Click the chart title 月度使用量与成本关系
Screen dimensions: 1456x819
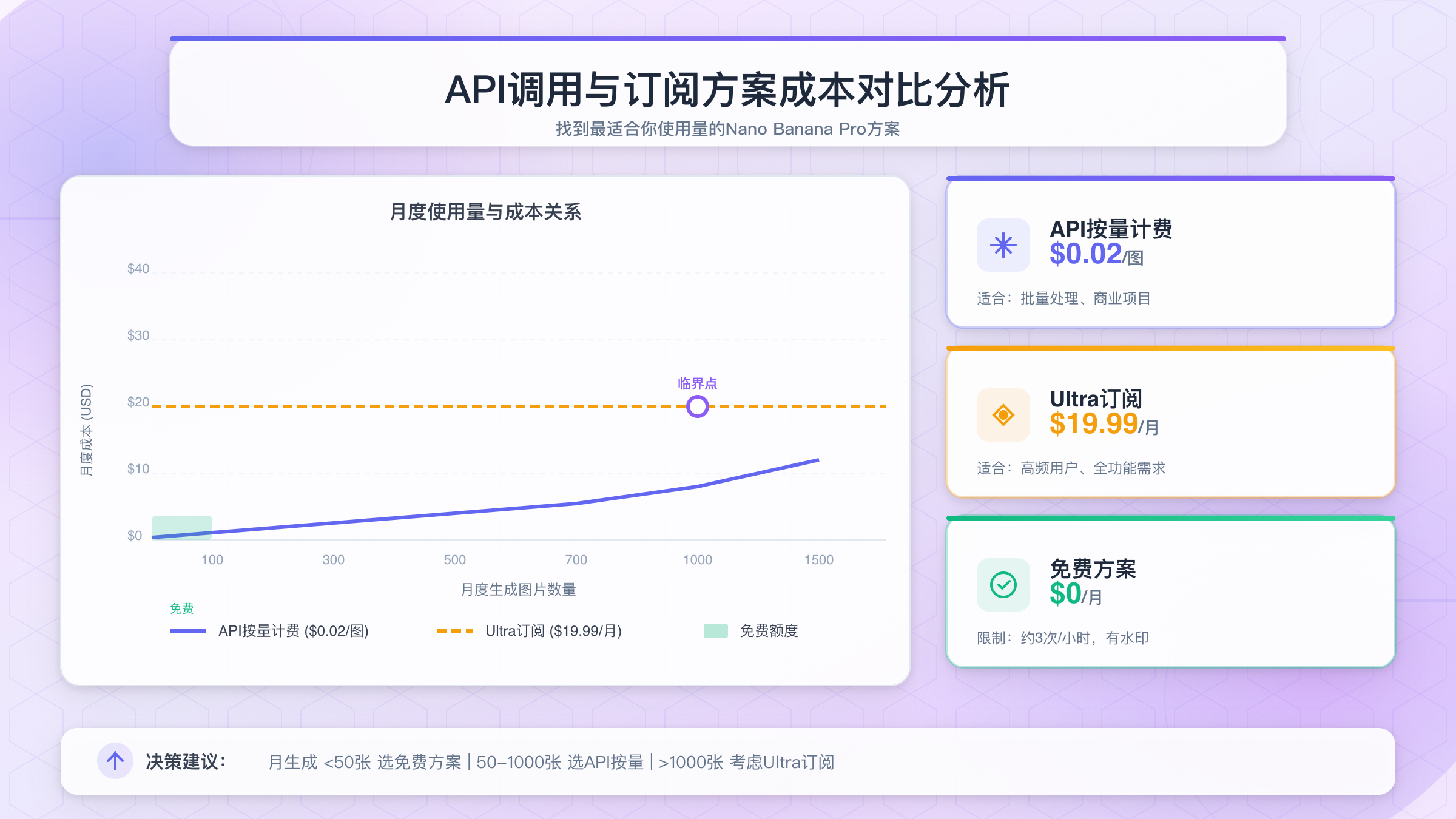coord(485,212)
